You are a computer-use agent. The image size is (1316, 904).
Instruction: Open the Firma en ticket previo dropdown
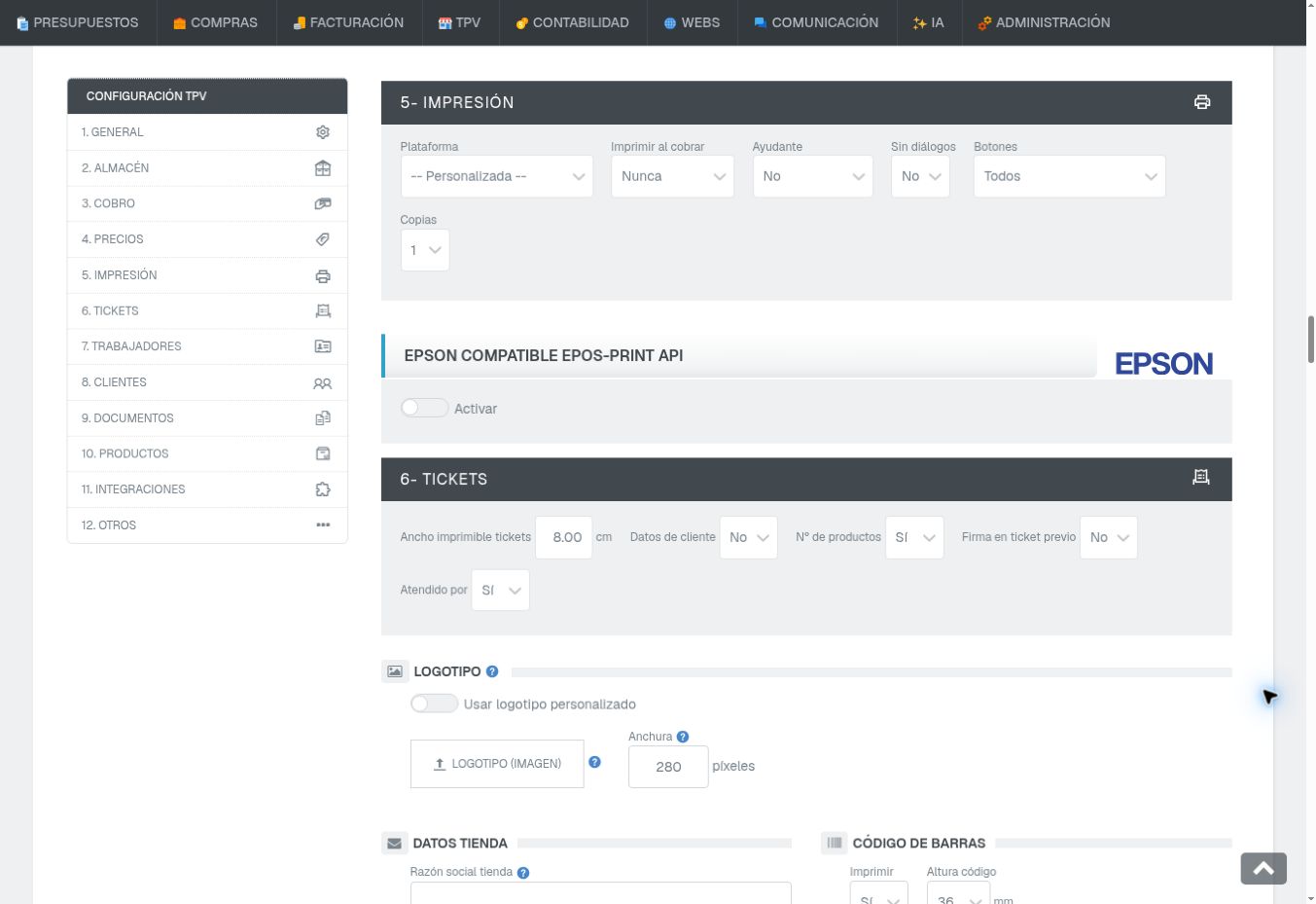point(1109,537)
